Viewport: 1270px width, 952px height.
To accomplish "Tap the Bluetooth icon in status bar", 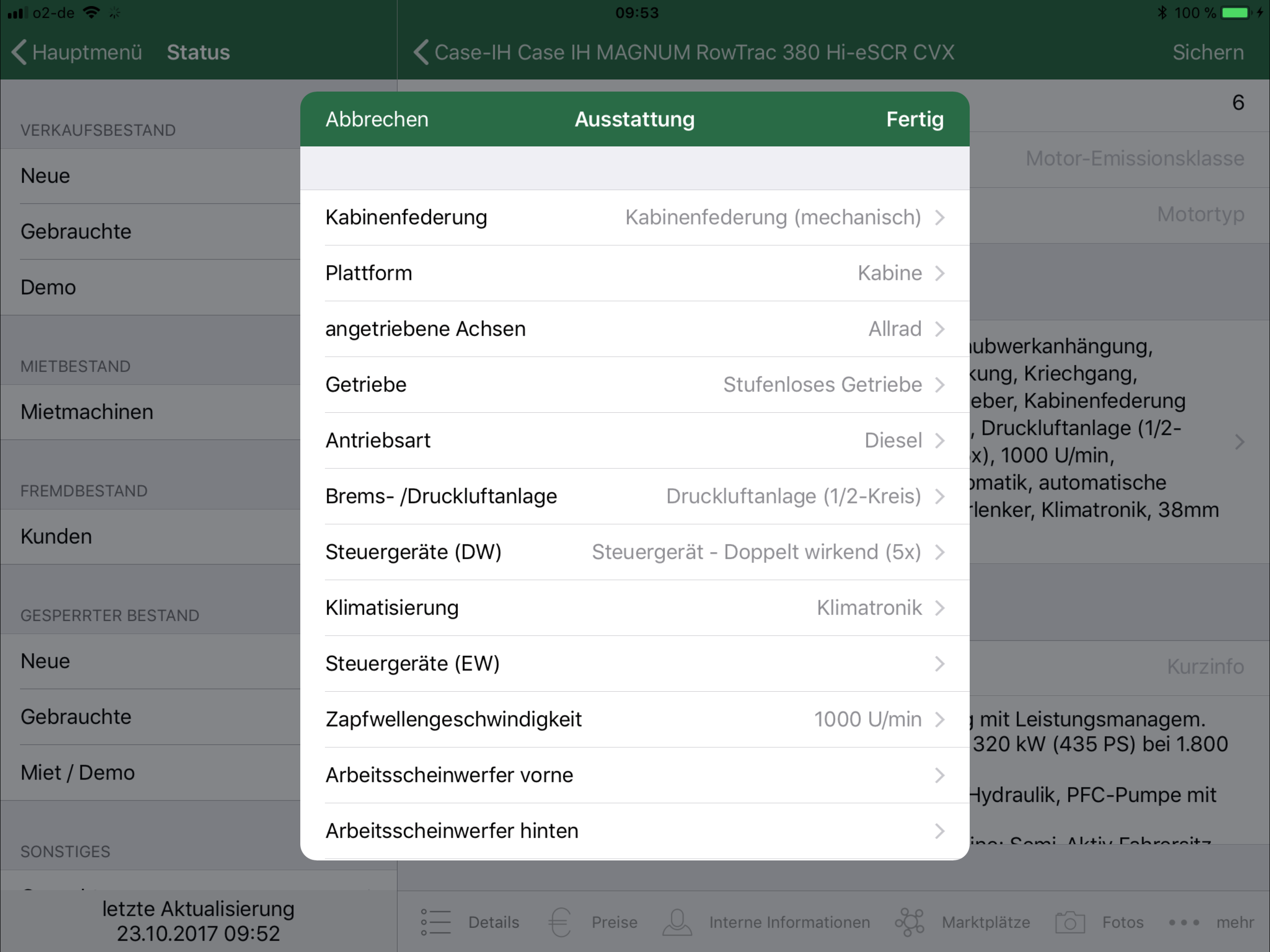I will (1162, 13).
